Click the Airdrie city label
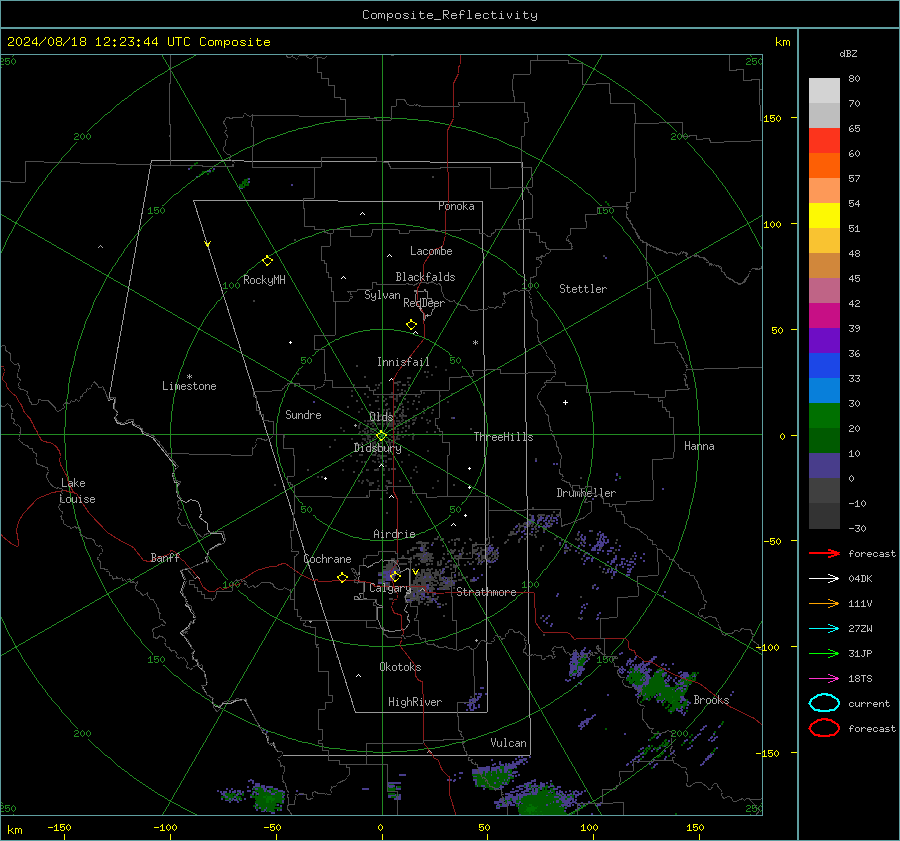900x841 pixels. pyautogui.click(x=394, y=534)
